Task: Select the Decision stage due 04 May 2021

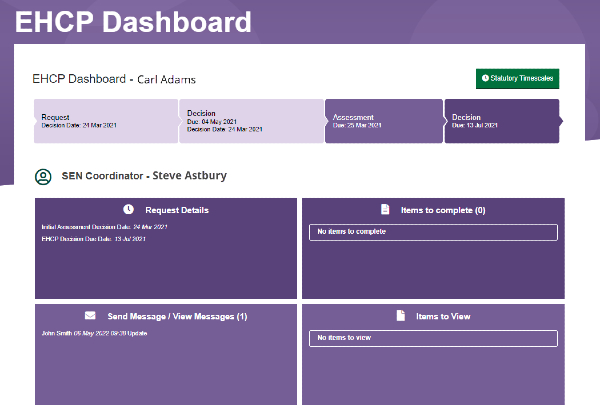Action: pyautogui.click(x=250, y=121)
